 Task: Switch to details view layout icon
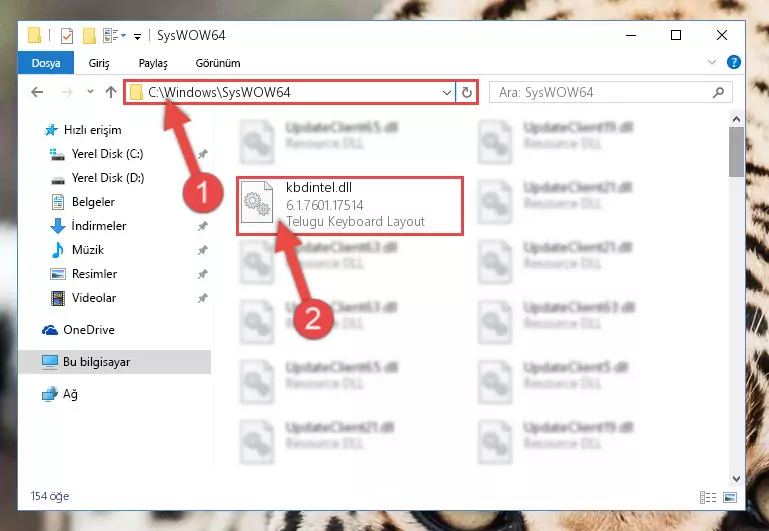click(708, 498)
